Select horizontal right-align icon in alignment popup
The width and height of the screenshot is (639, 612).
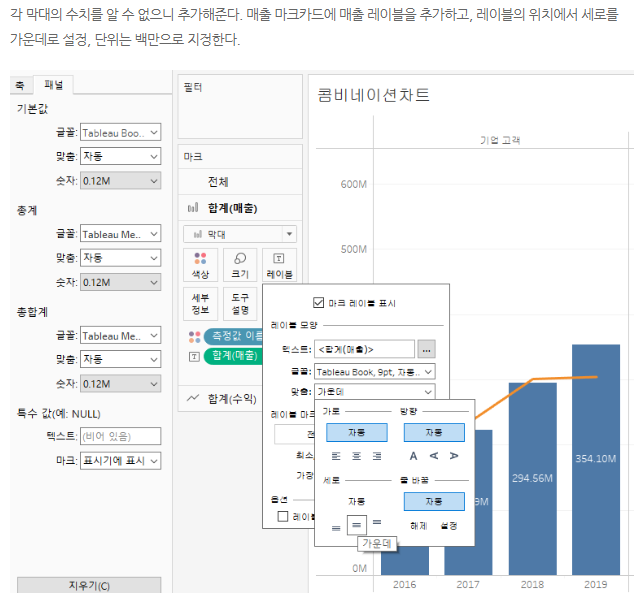377,456
